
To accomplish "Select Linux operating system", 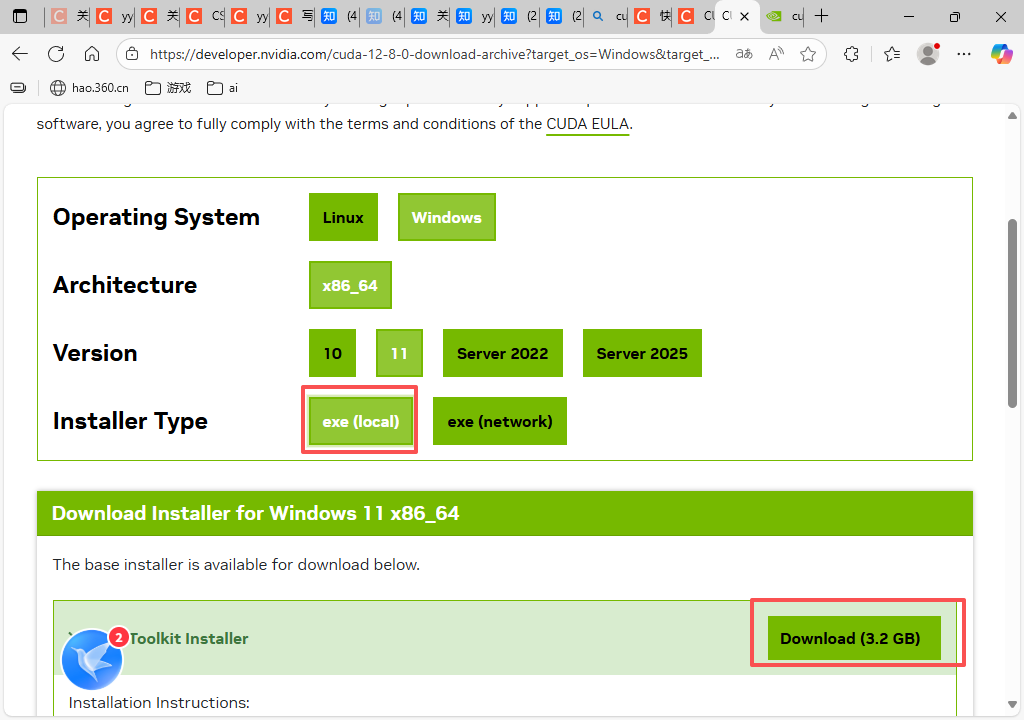I will click(344, 218).
